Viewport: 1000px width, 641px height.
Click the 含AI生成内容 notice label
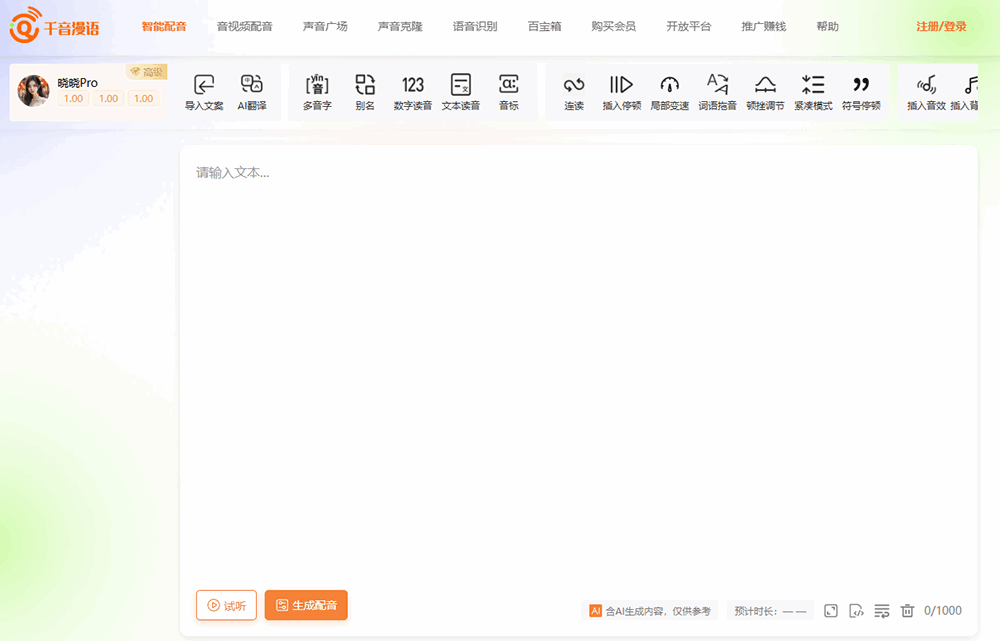650,611
